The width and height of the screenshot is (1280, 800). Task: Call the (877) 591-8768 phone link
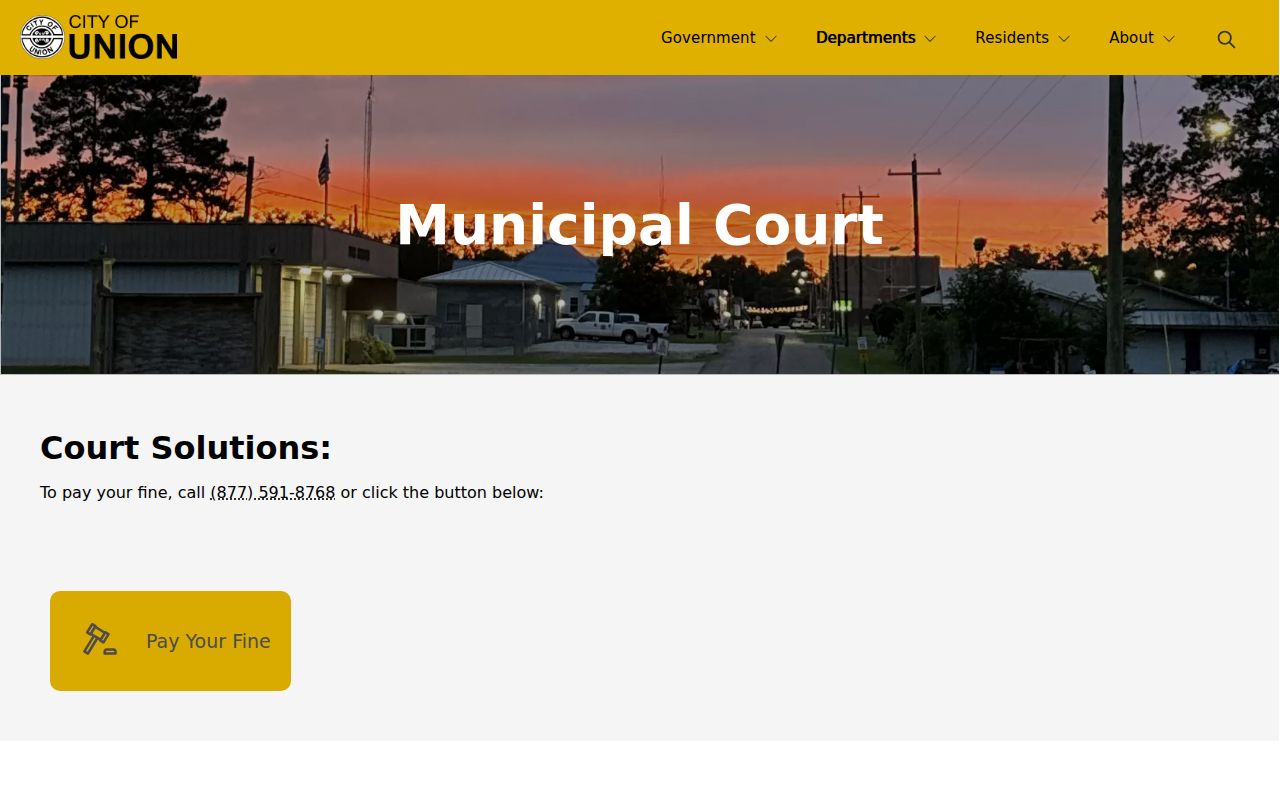coord(273,493)
